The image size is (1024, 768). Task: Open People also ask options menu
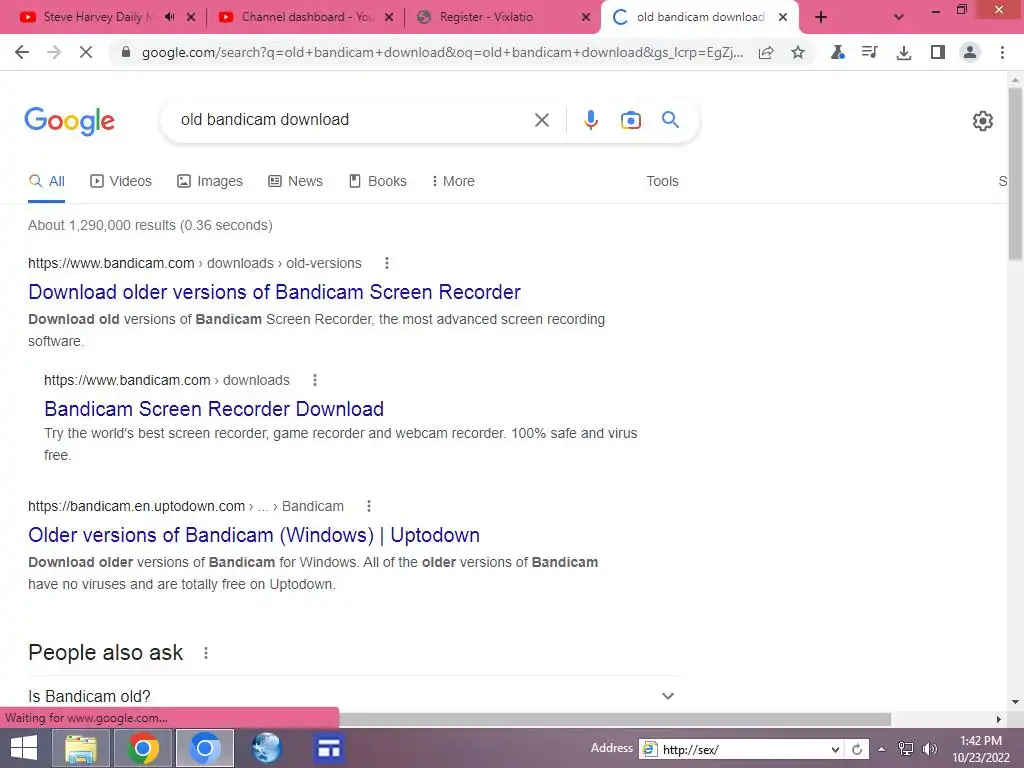click(x=206, y=653)
